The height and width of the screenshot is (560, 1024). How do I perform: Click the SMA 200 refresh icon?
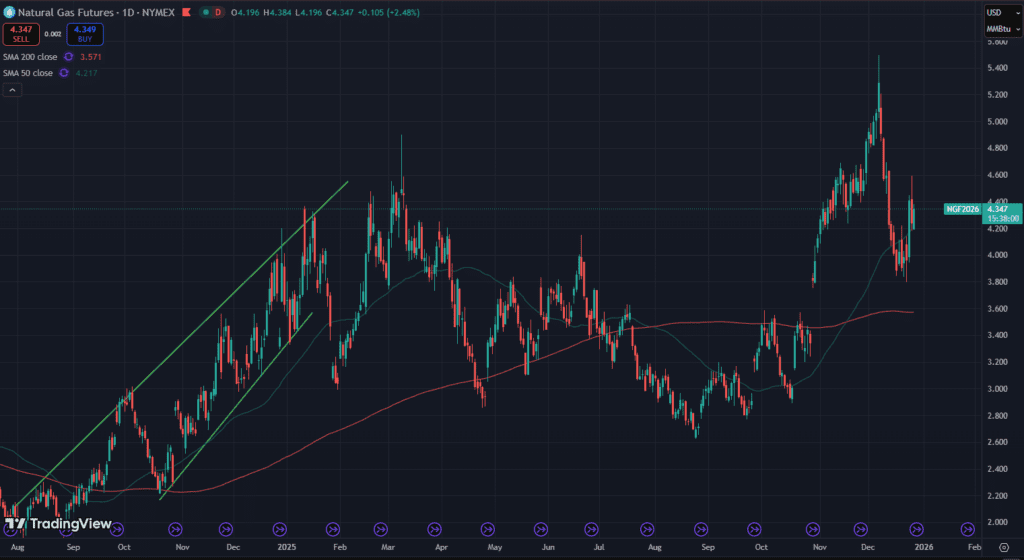click(x=68, y=57)
